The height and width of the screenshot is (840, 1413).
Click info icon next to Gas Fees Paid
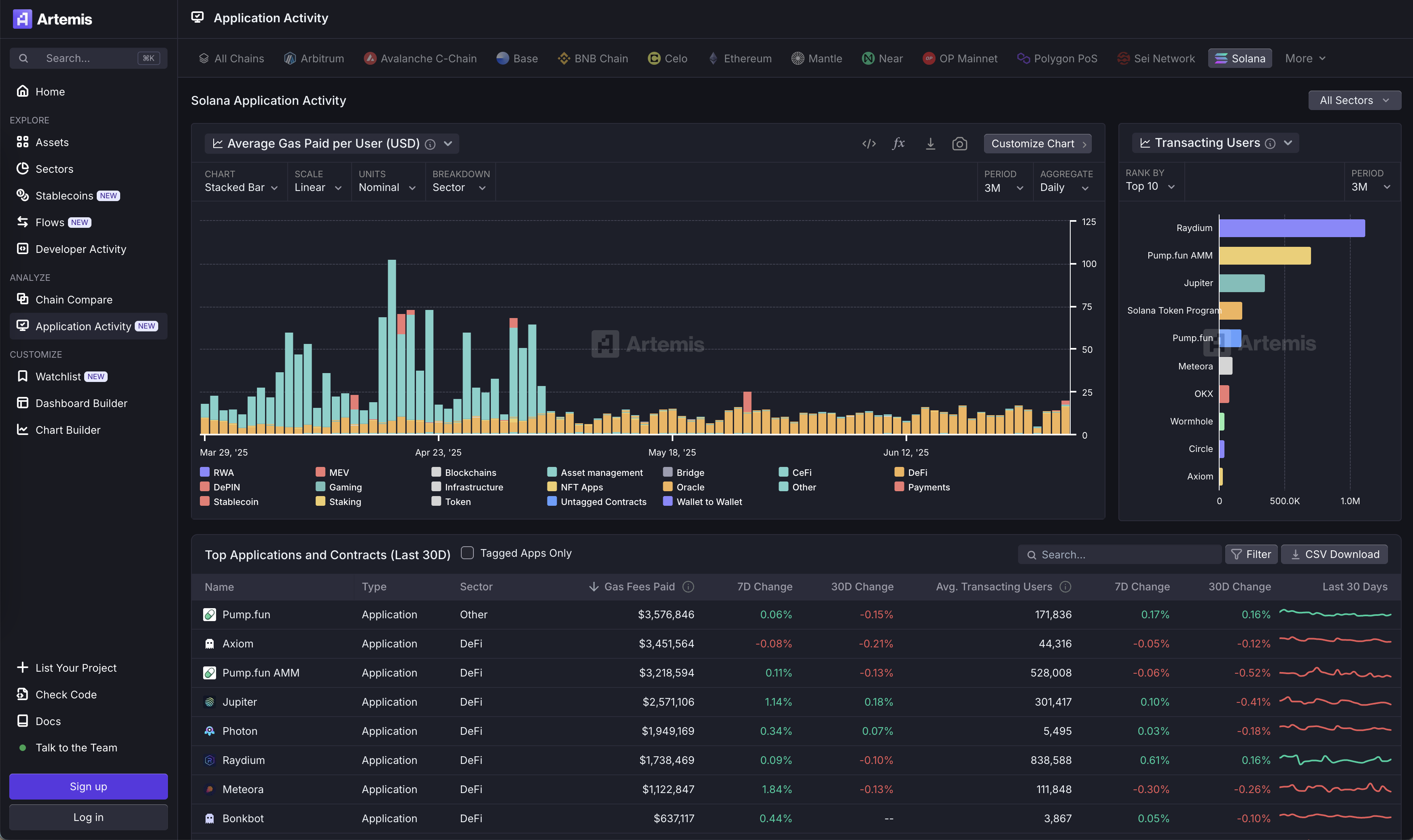tap(688, 586)
